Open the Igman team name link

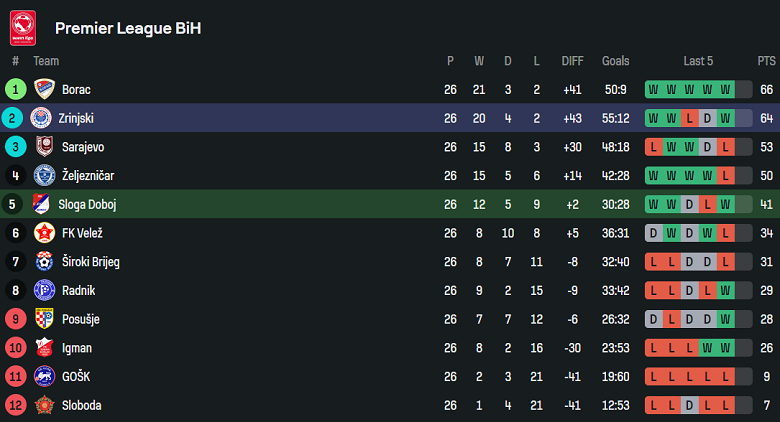click(77, 348)
